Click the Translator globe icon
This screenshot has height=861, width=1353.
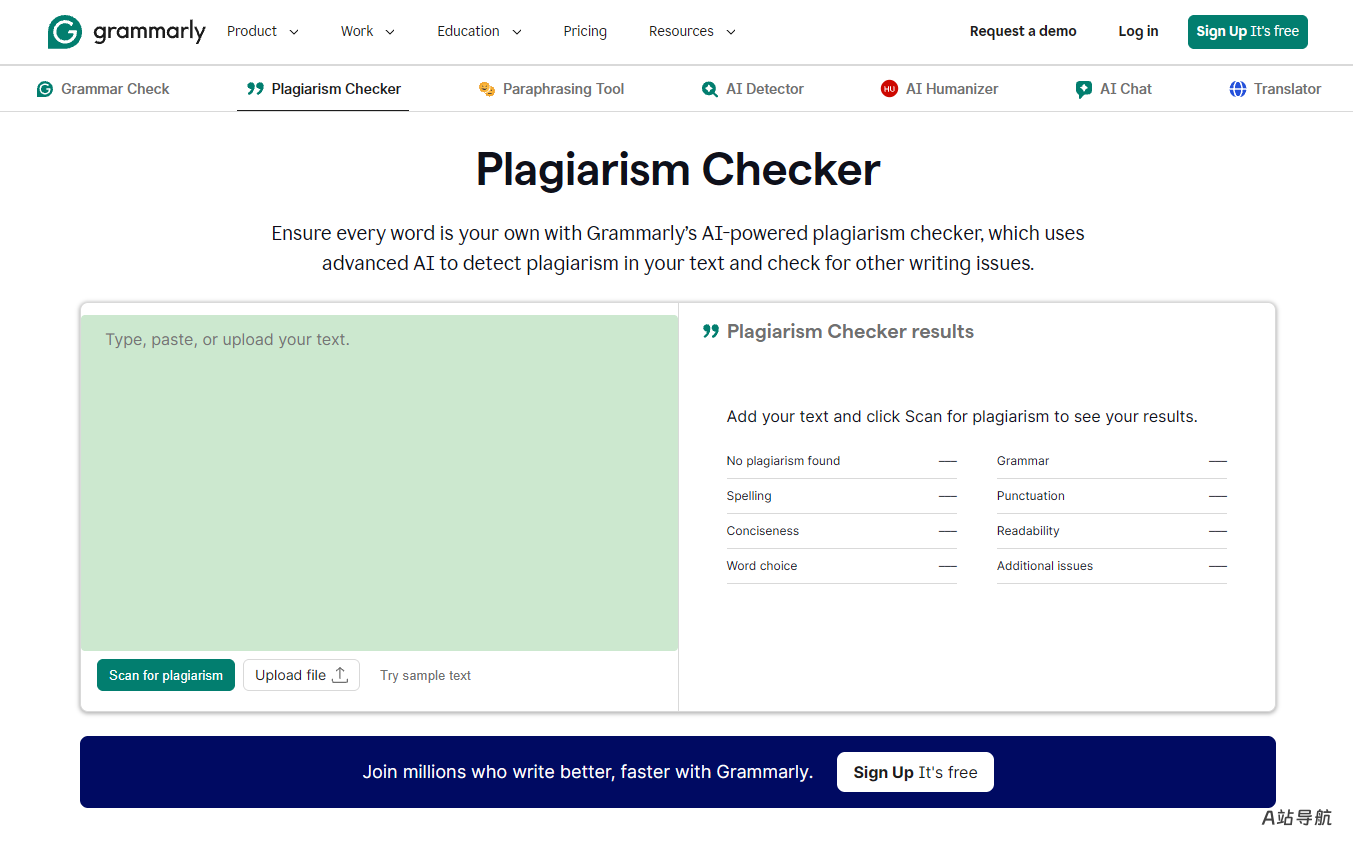pyautogui.click(x=1238, y=89)
